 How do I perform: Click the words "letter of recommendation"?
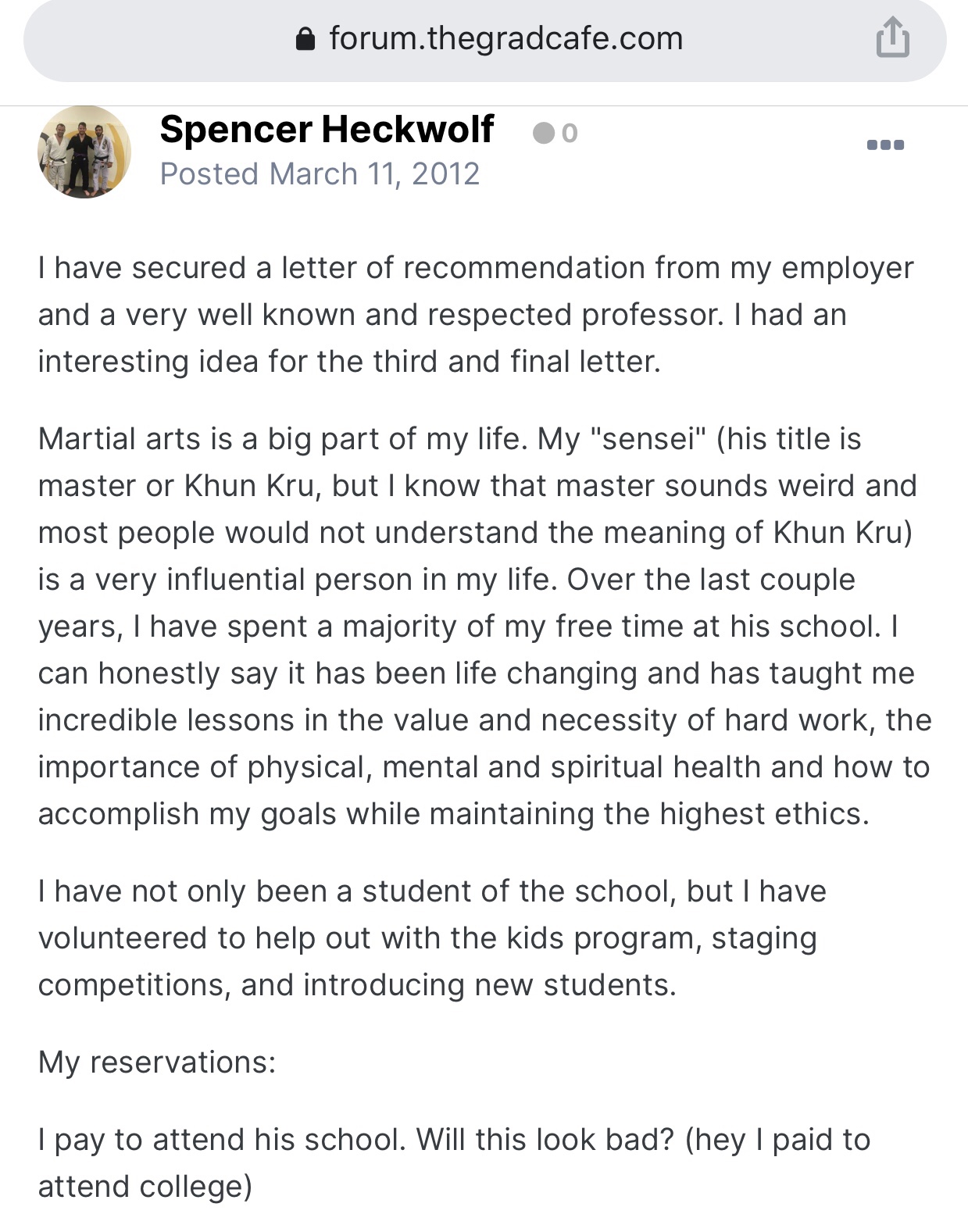click(x=463, y=268)
